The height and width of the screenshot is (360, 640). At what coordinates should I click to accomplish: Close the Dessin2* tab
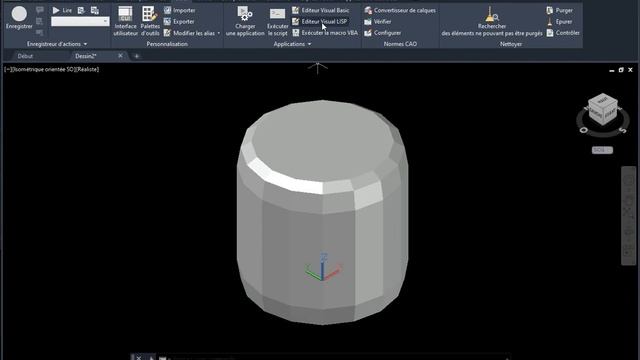point(120,56)
